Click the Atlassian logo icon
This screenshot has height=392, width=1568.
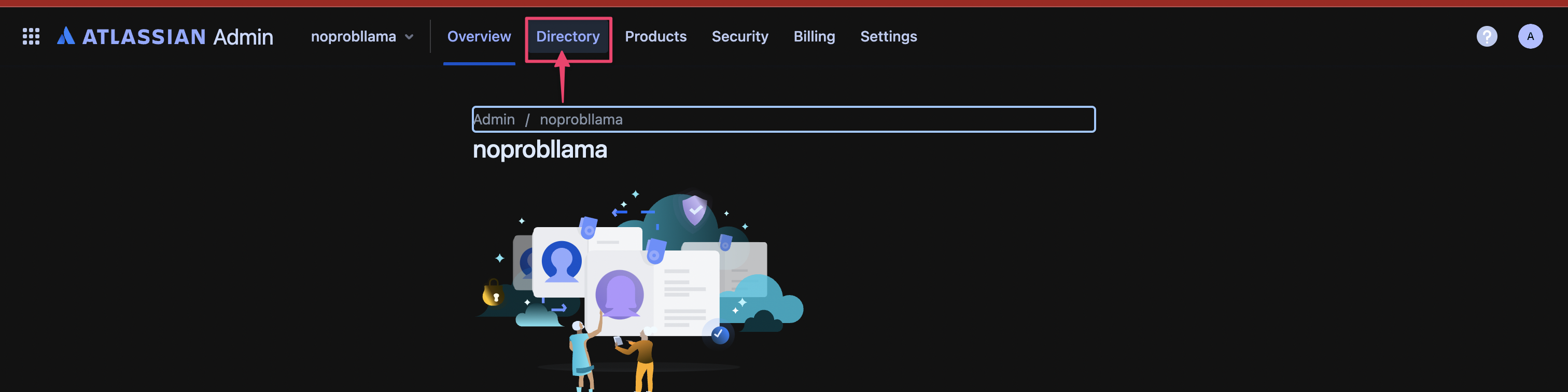click(x=66, y=36)
